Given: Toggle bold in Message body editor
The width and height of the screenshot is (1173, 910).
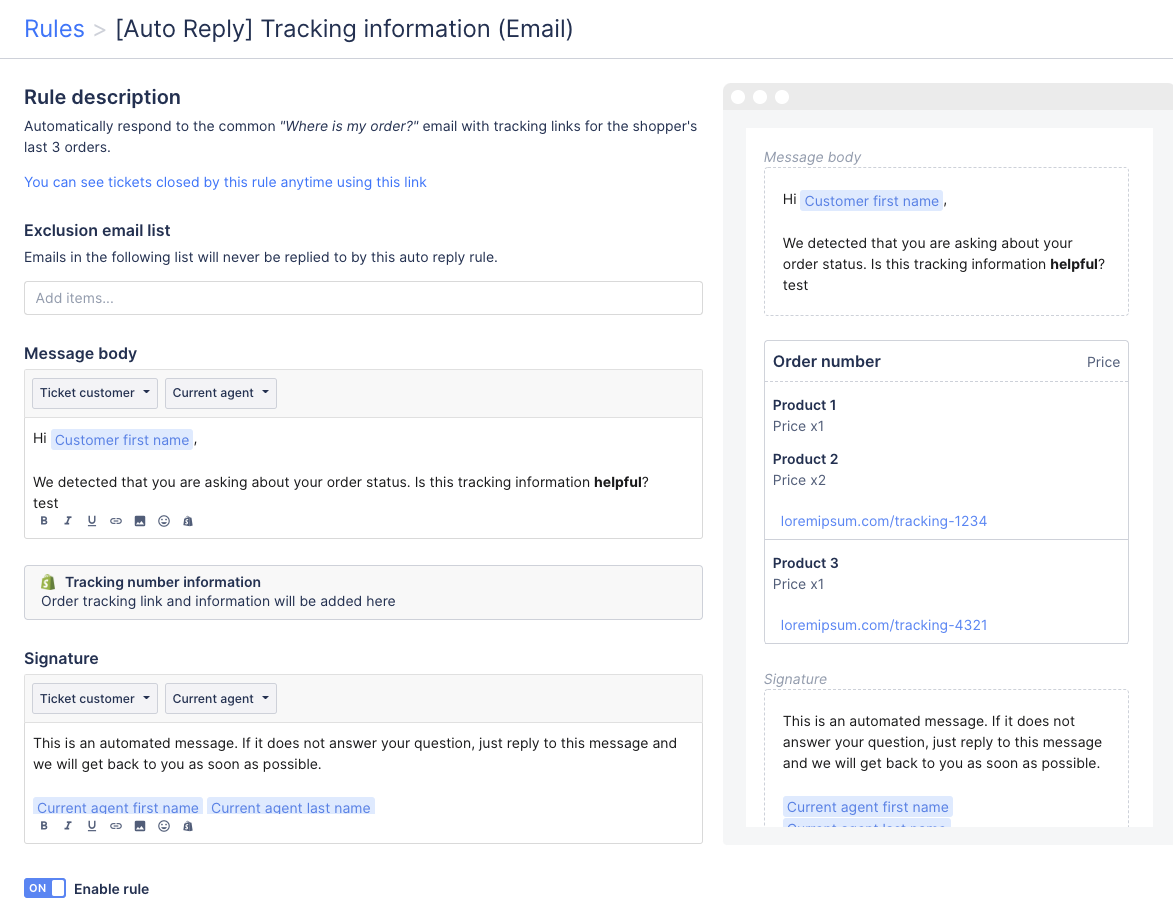Looking at the screenshot, I should point(44,521).
